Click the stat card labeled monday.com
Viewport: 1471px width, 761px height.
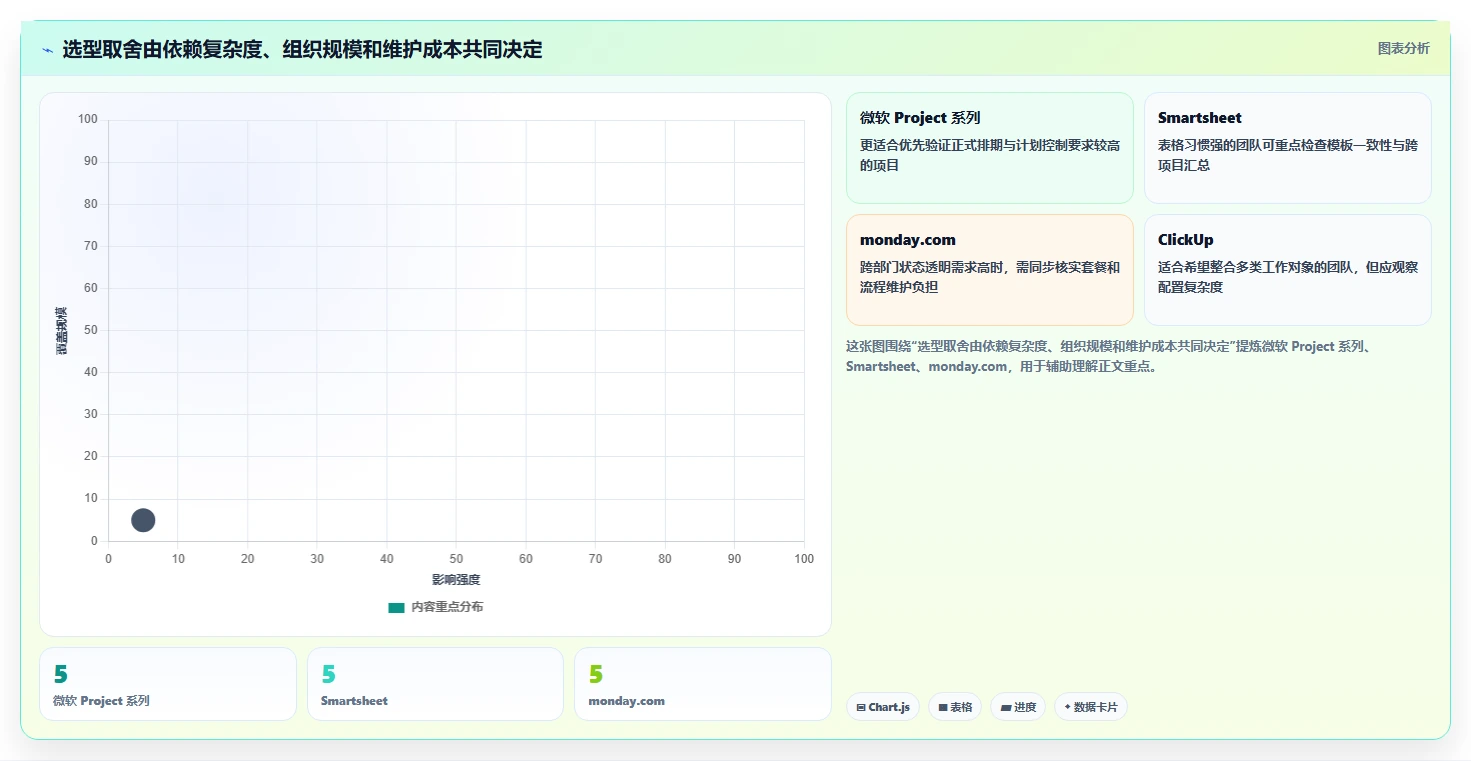coord(703,684)
